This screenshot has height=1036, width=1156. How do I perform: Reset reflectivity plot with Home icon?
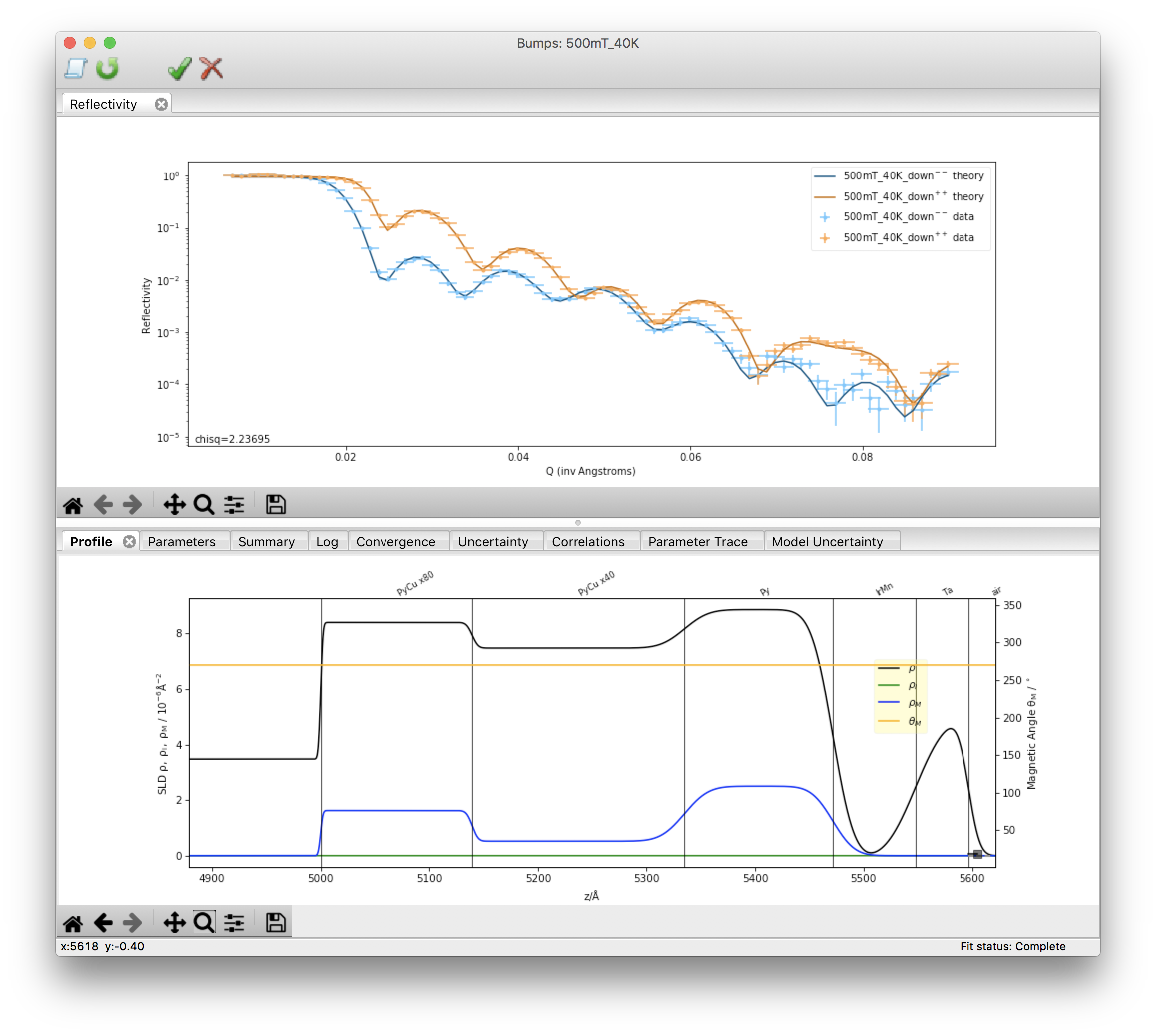tap(73, 505)
